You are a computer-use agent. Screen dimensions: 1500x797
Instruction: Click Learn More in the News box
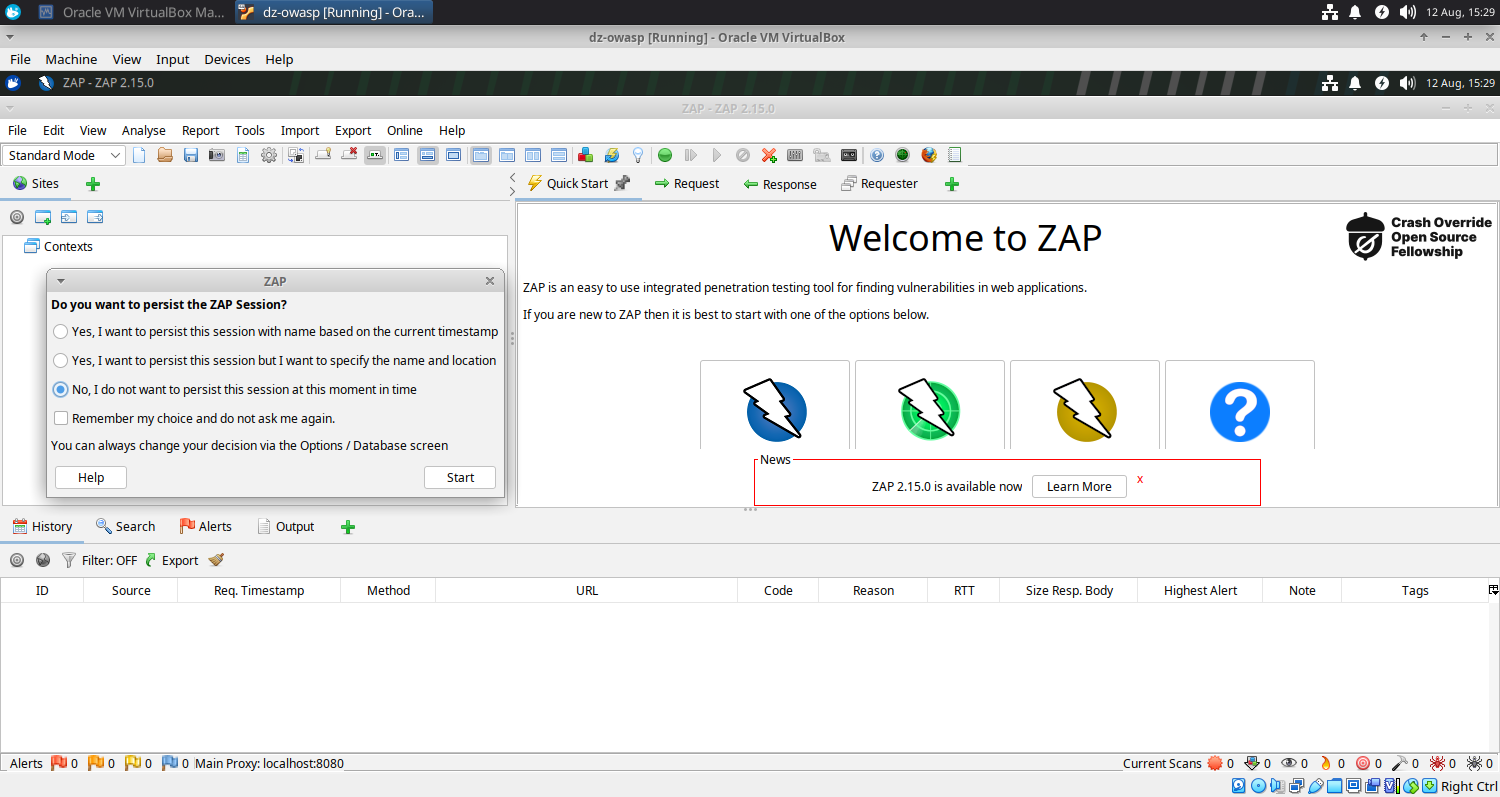pyautogui.click(x=1079, y=486)
